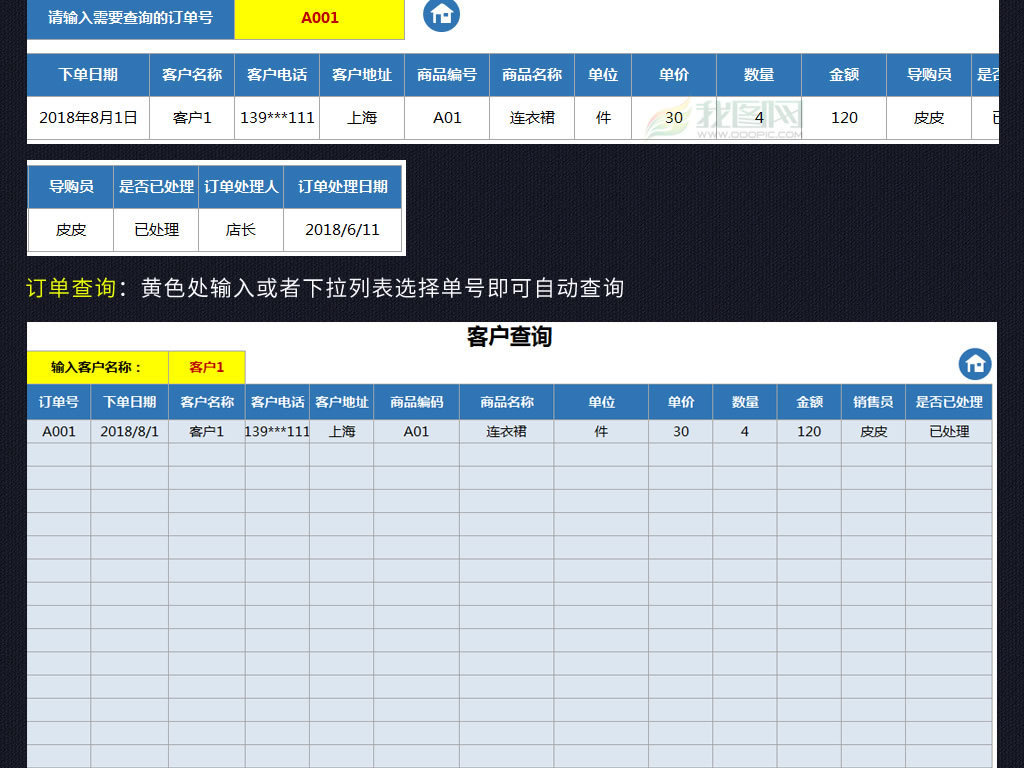
Task: Click the 销售员 column header
Action: pos(873,401)
